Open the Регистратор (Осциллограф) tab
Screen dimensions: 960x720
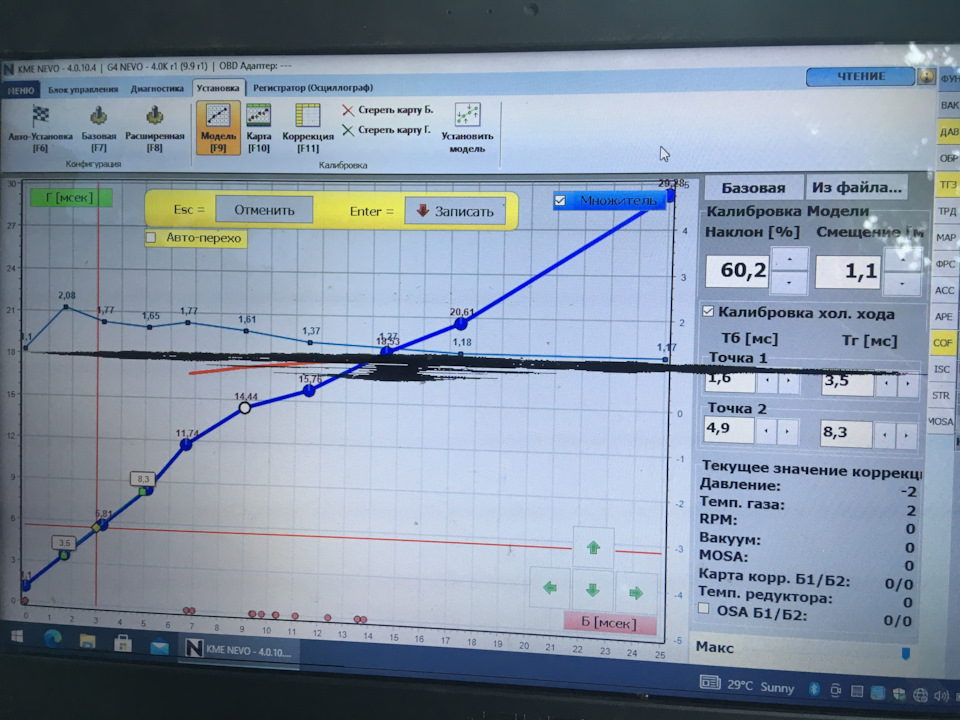point(313,88)
